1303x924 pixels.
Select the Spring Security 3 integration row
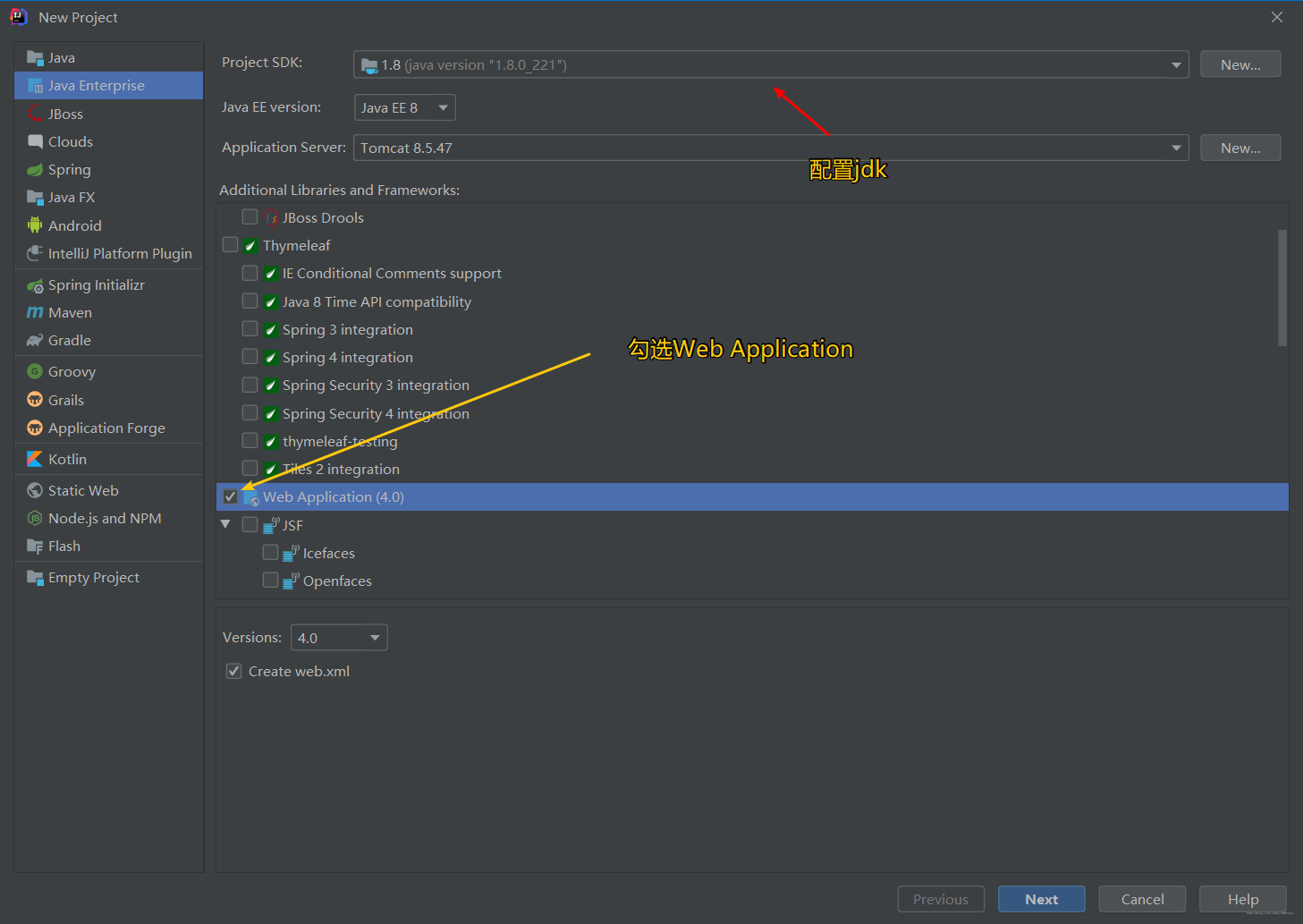tap(752, 386)
